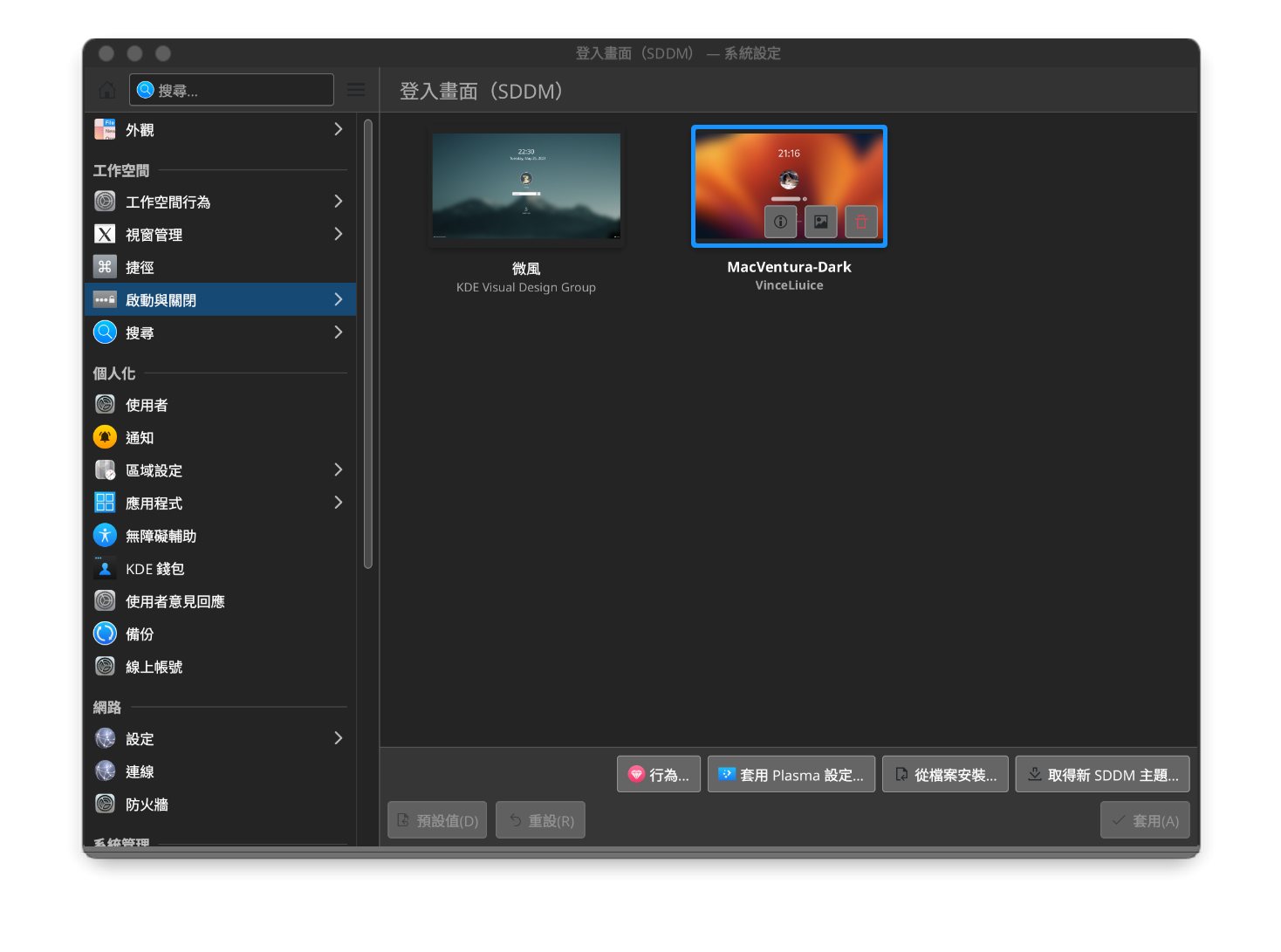Open the 線上帳號 label entry
The width and height of the screenshot is (1281, 952).
[x=154, y=667]
